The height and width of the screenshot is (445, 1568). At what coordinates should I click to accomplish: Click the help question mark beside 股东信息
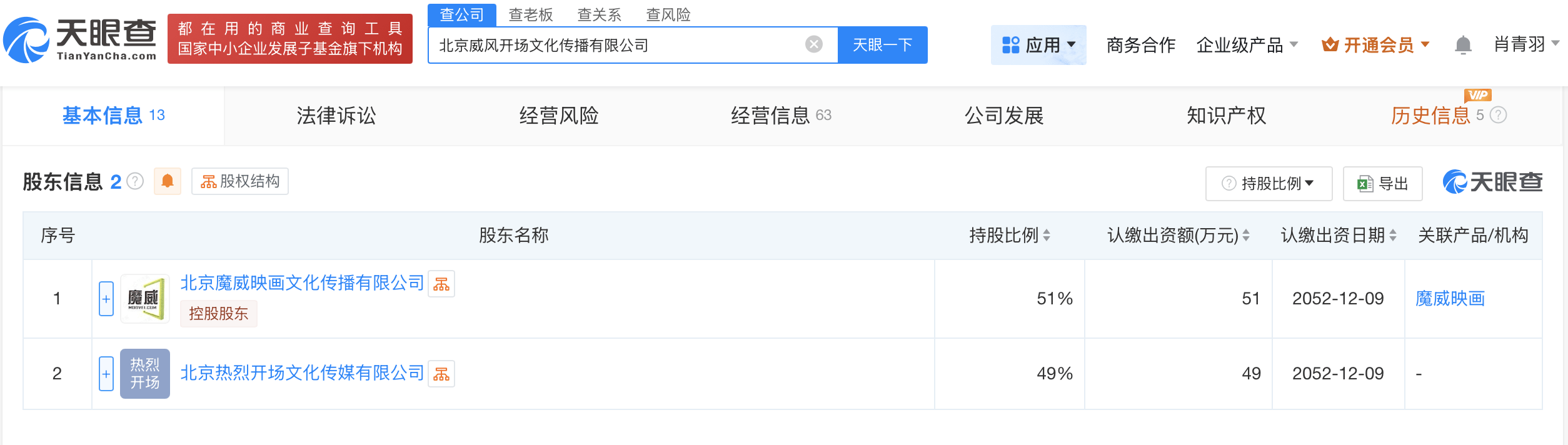coord(135,181)
